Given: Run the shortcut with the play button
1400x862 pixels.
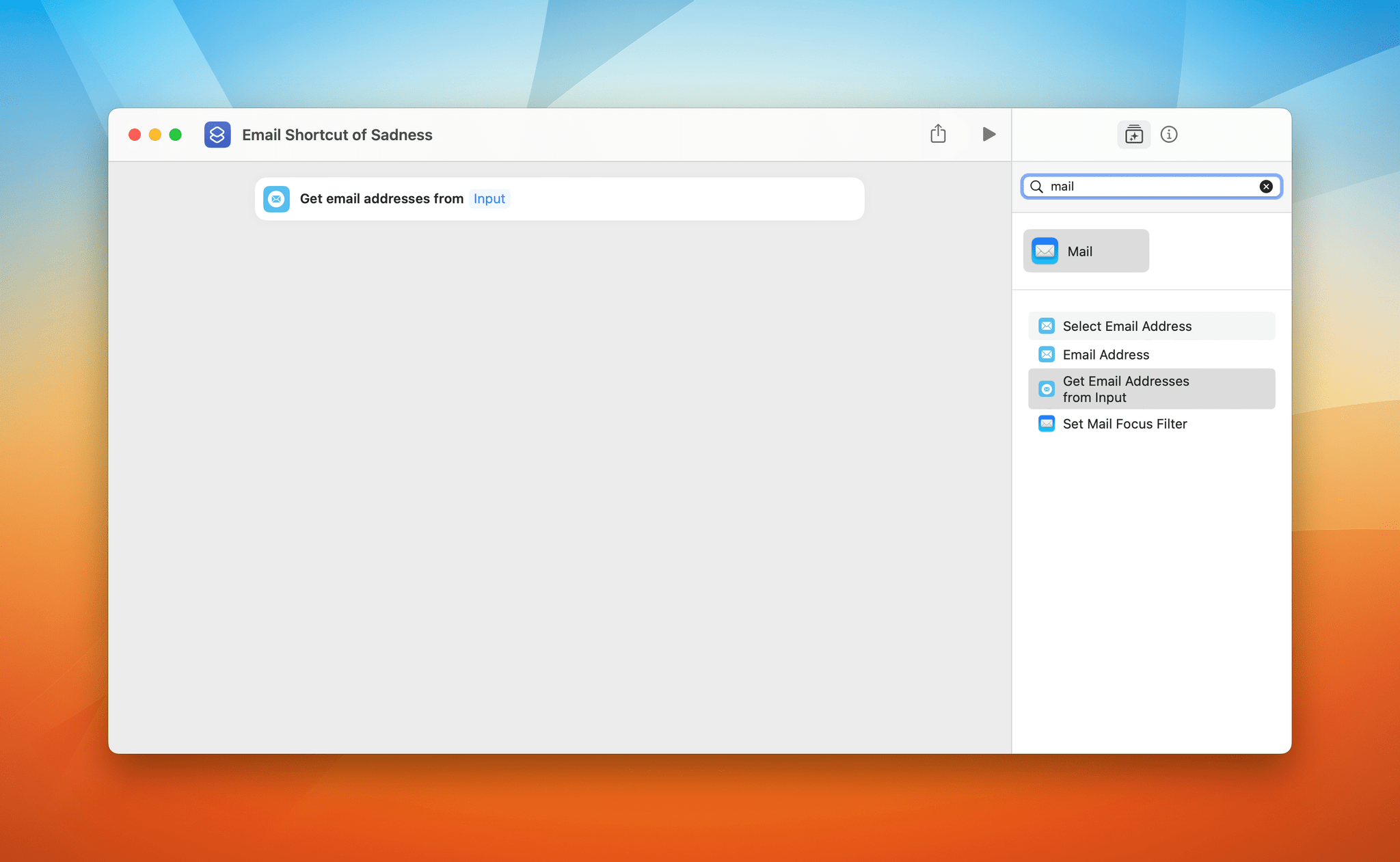Looking at the screenshot, I should coord(988,134).
